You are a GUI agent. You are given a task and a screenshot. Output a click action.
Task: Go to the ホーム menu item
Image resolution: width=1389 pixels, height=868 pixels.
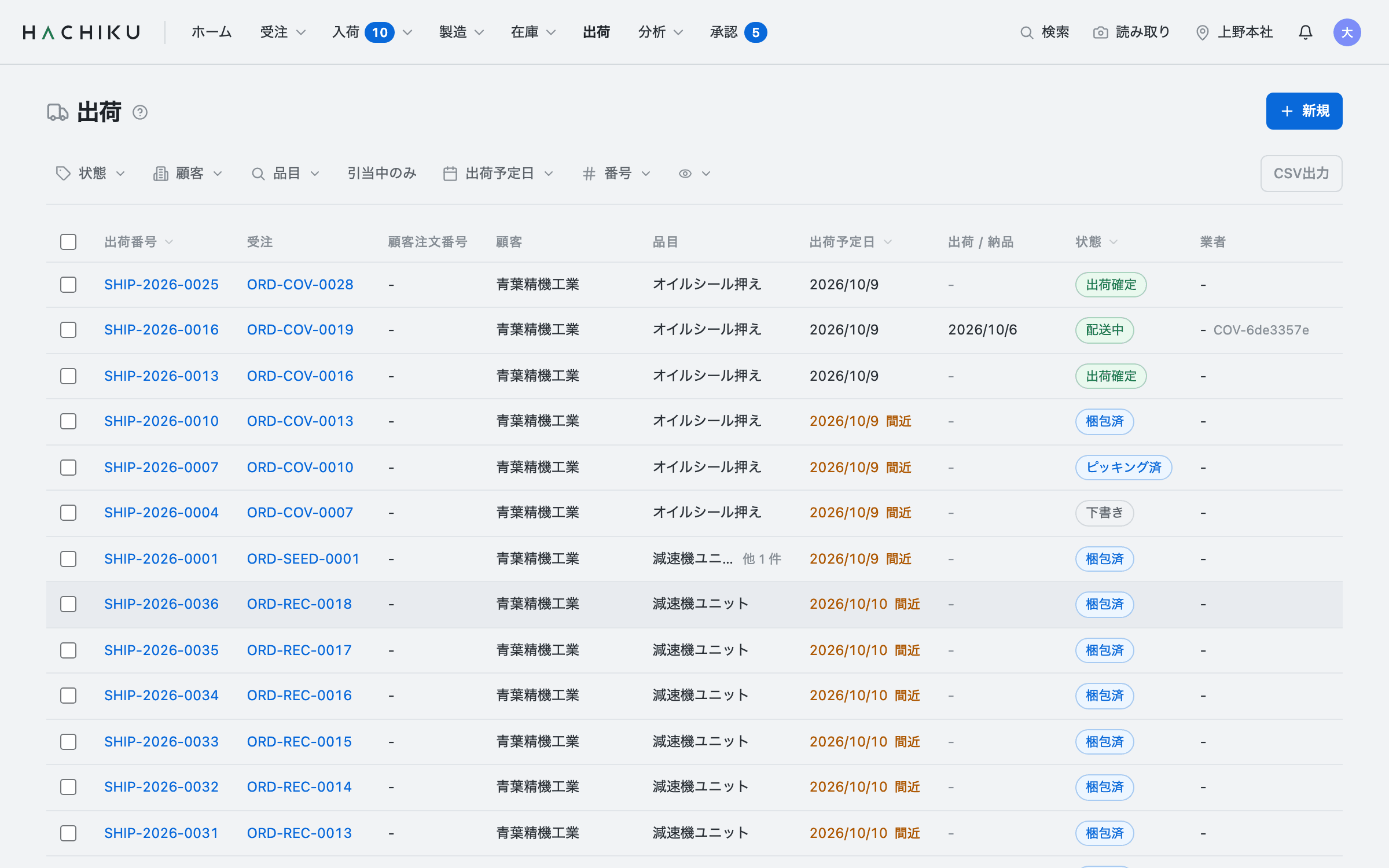pos(212,32)
